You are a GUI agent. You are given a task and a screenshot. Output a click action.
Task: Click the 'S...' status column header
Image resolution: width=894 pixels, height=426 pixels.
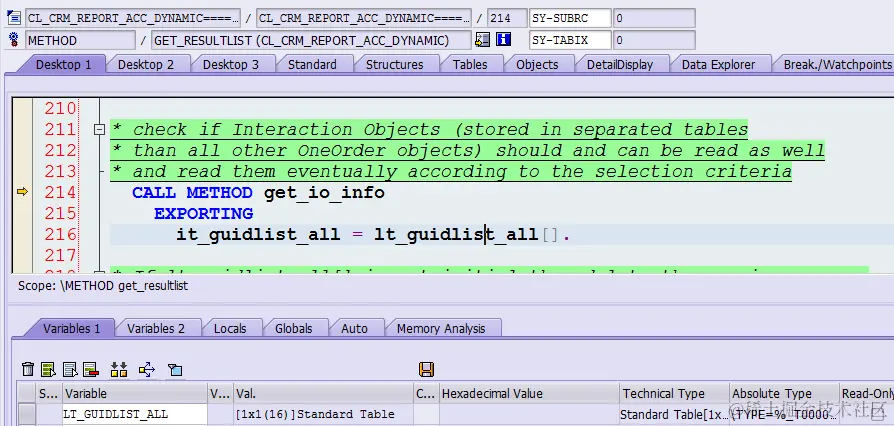[x=48, y=393]
